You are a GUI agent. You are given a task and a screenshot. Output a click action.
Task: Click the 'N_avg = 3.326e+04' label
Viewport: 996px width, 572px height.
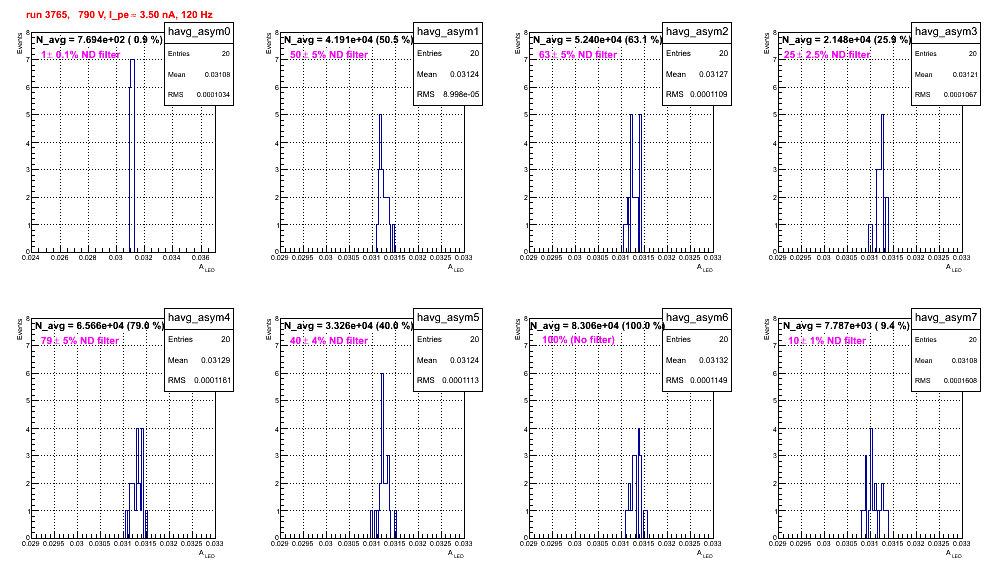(x=348, y=326)
